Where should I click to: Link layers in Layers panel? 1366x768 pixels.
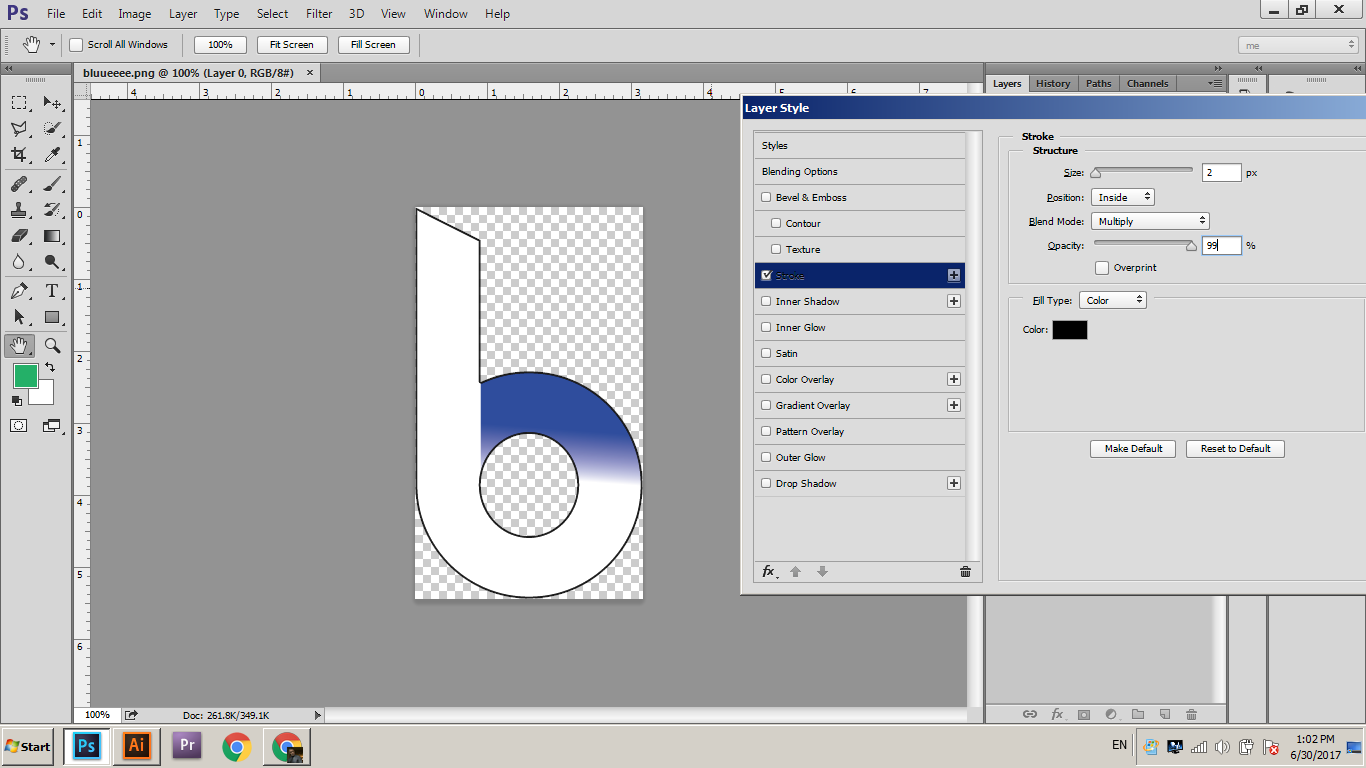1029,714
